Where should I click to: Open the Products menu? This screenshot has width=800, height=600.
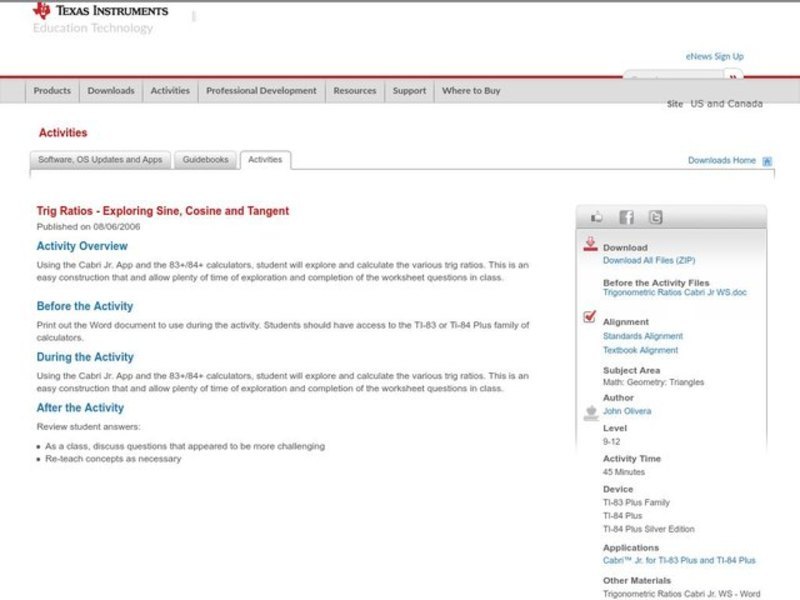click(x=52, y=91)
